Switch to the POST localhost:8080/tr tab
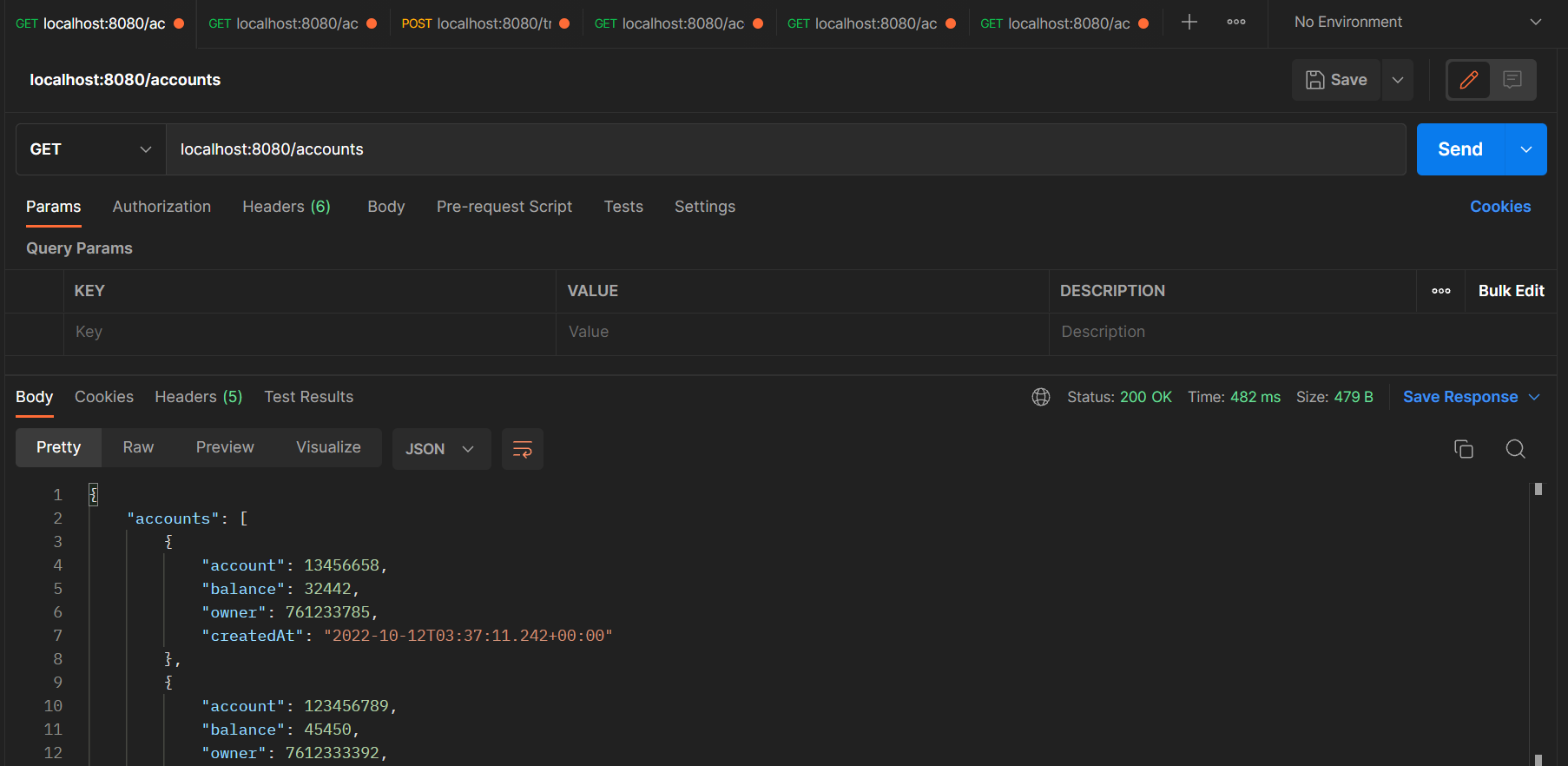Viewport: 1568px width, 766px height. point(485,23)
